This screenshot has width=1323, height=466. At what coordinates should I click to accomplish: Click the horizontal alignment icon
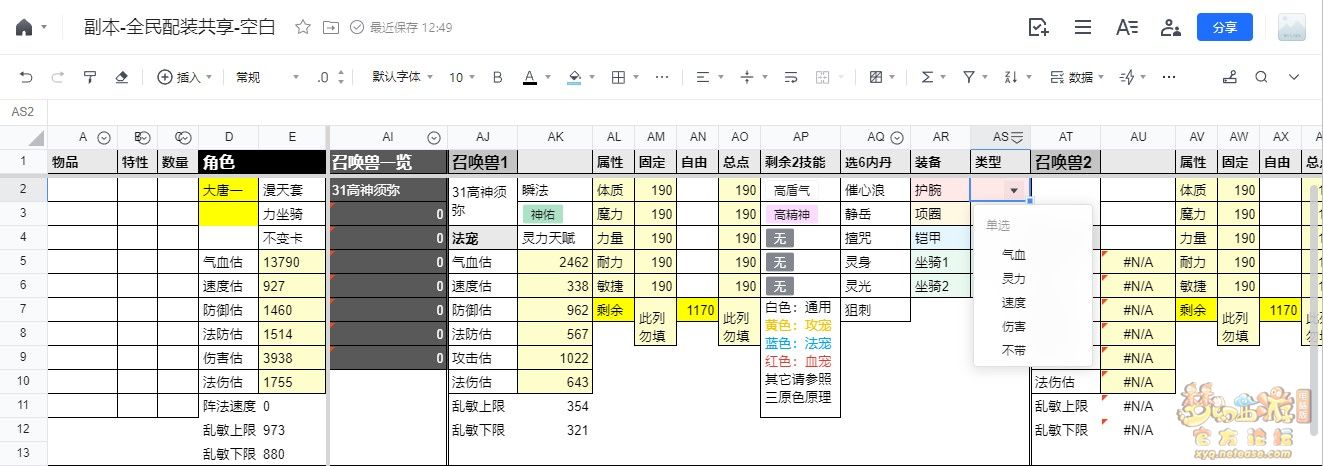pos(702,77)
